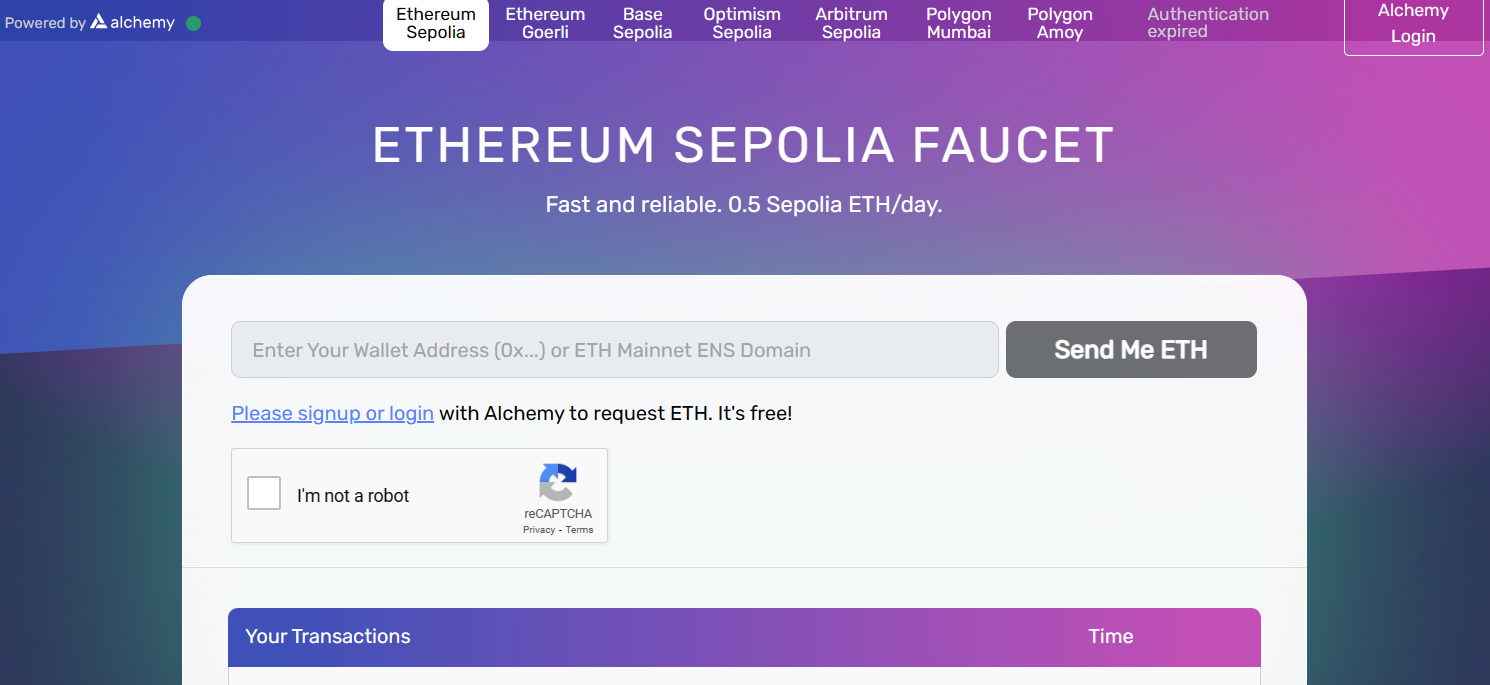Focus the wallet address input field
Image resolution: width=1490 pixels, height=685 pixels.
point(615,349)
